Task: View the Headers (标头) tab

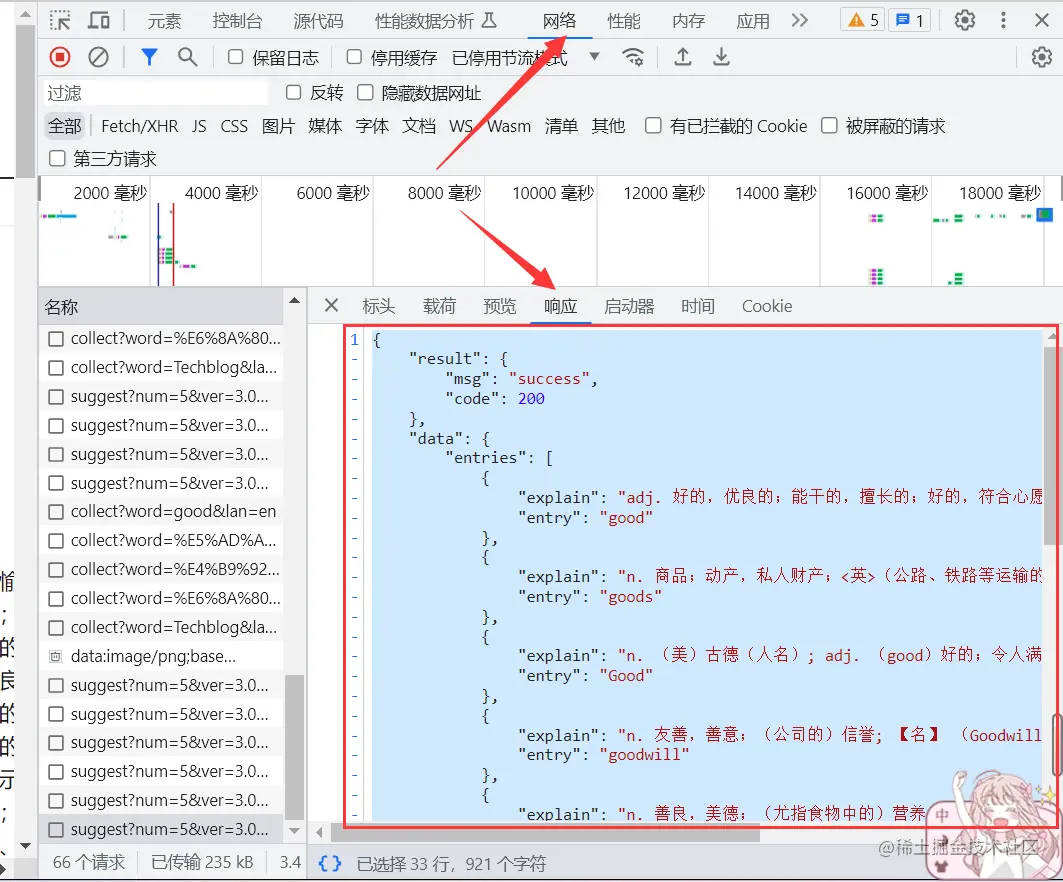Action: [x=378, y=306]
